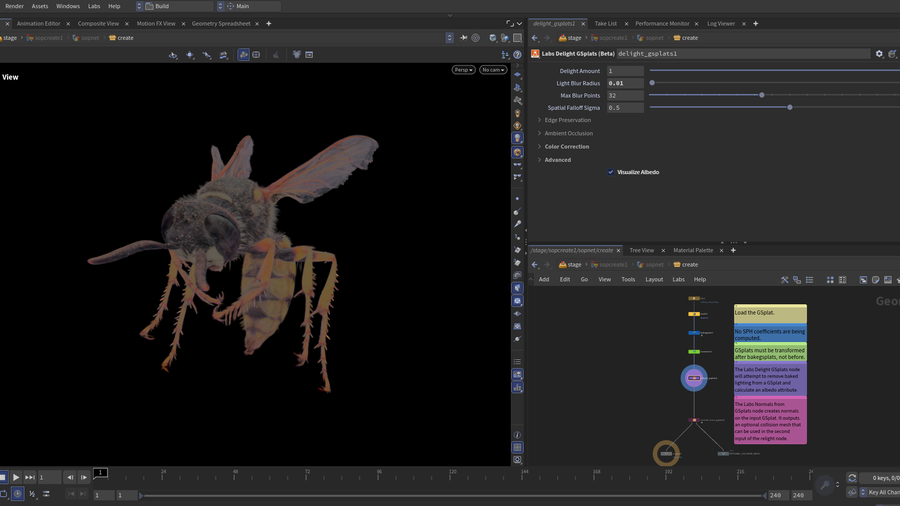Jump to the last frame button
The image size is (900, 506).
pyautogui.click(x=30, y=477)
